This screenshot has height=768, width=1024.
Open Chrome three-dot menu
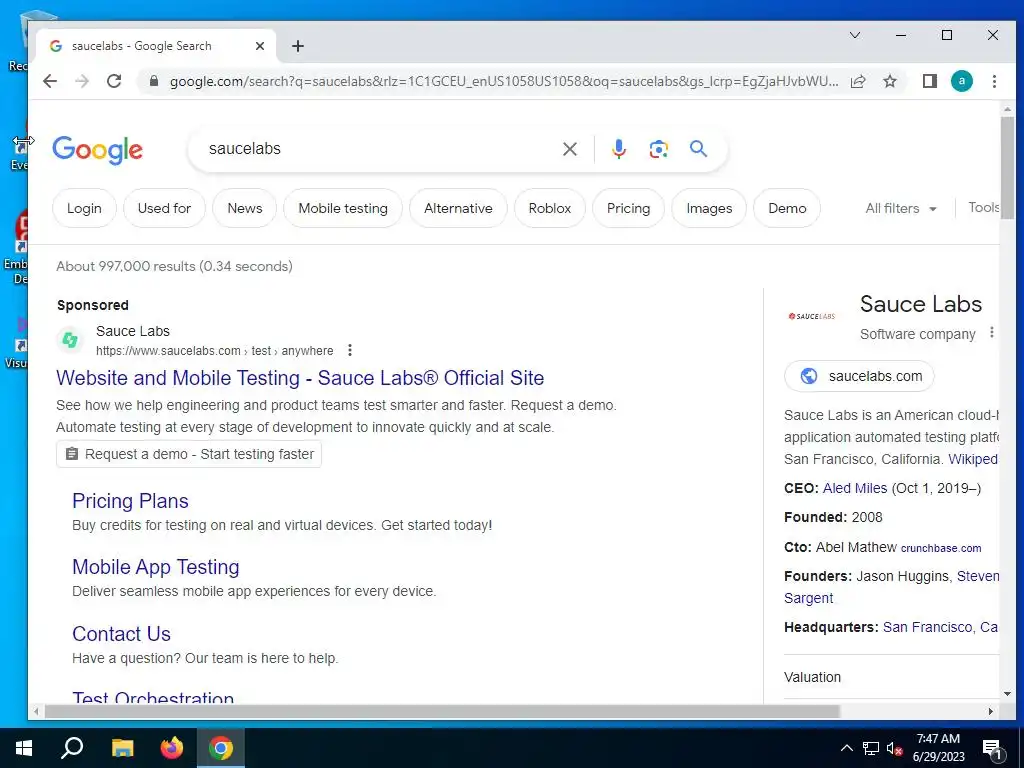pos(994,81)
